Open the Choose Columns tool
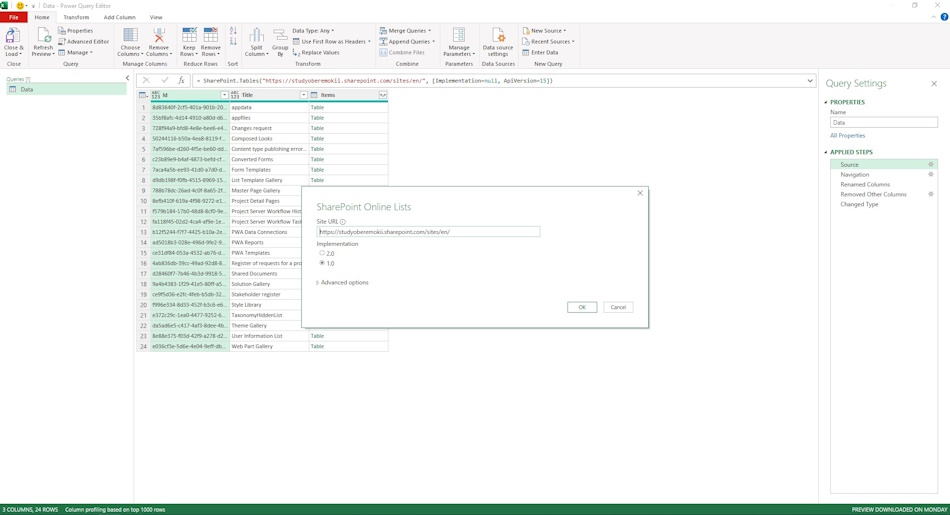 (130, 42)
